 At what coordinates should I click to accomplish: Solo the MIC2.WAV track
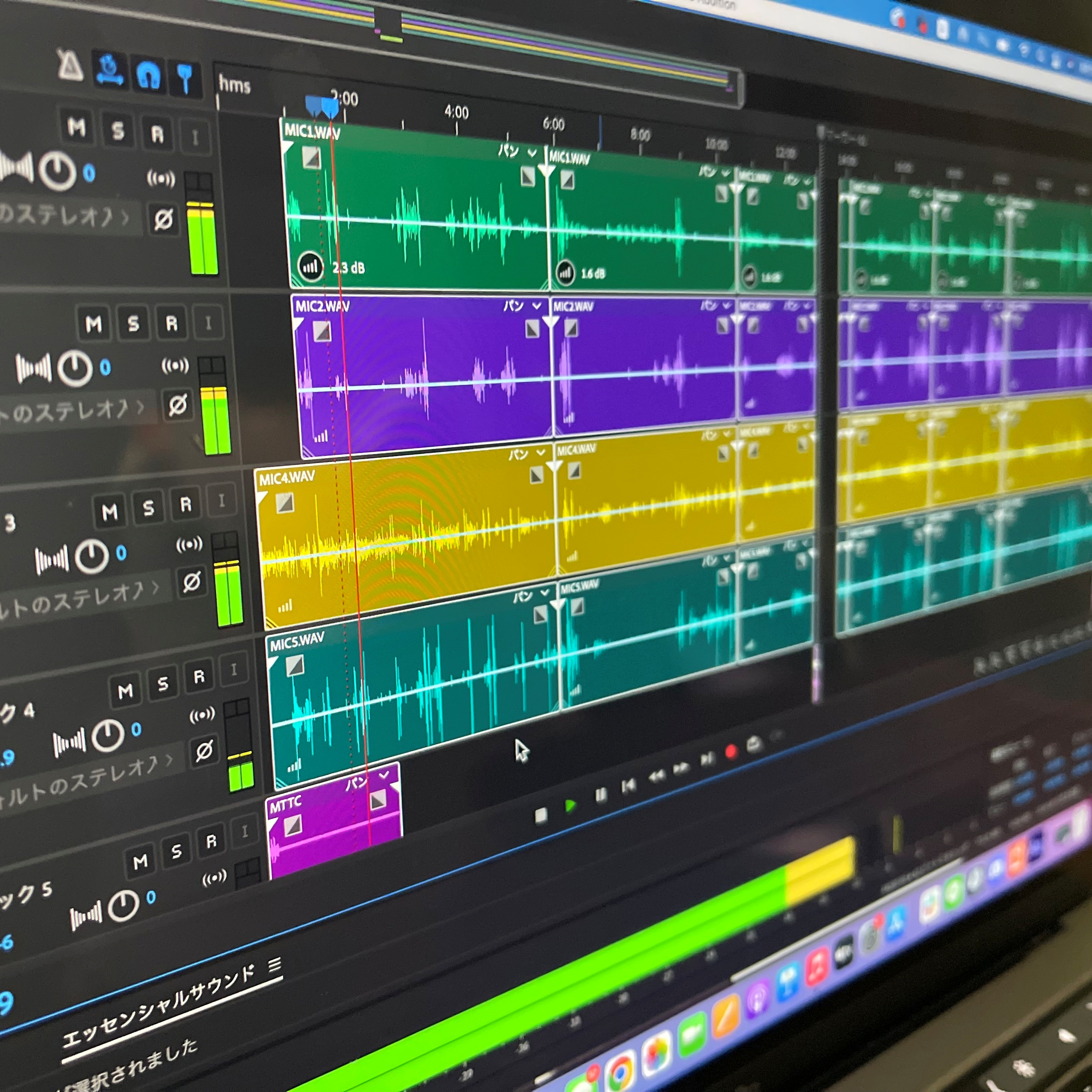pyautogui.click(x=133, y=324)
